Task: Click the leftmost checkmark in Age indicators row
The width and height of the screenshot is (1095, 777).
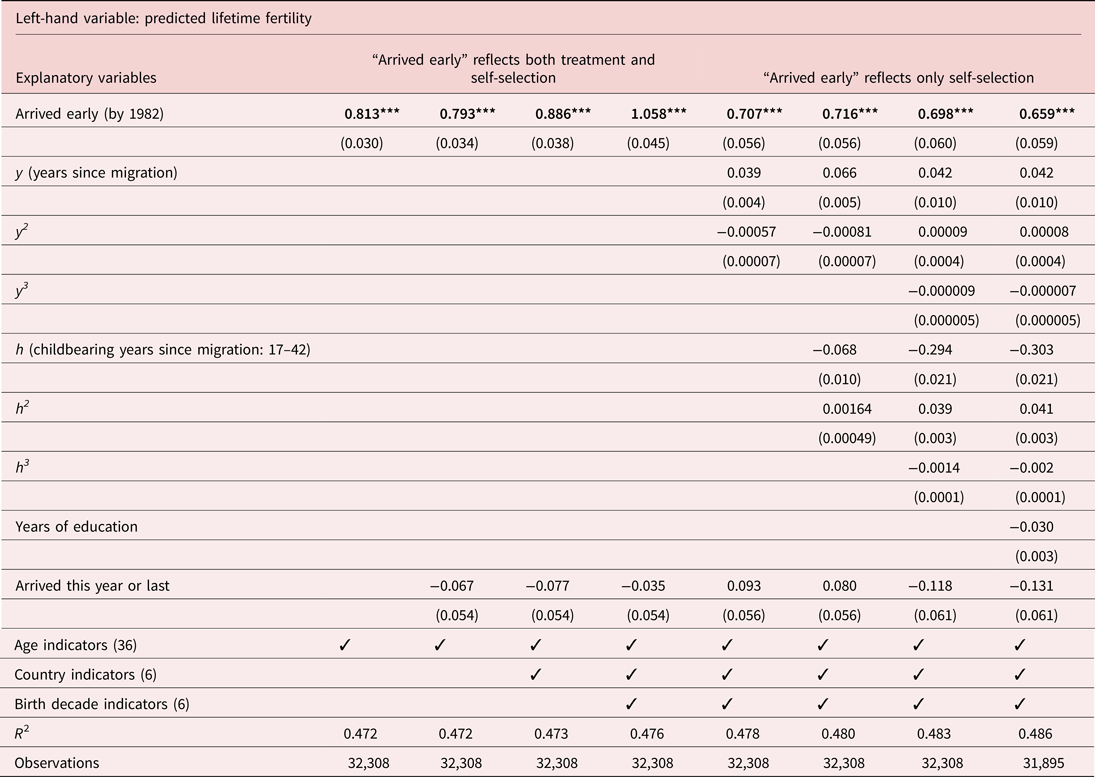Action: (344, 645)
